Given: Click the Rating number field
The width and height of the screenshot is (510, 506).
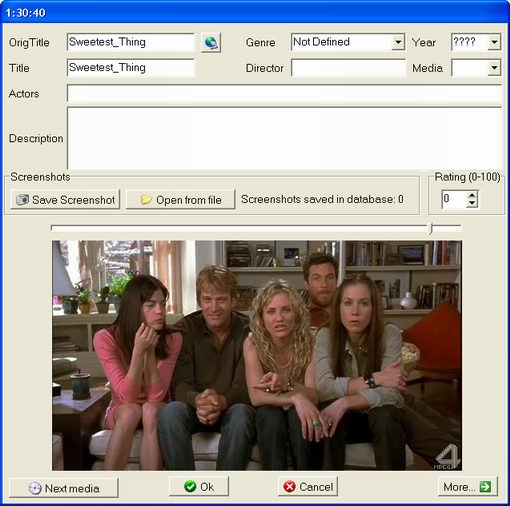Looking at the screenshot, I should pos(454,199).
